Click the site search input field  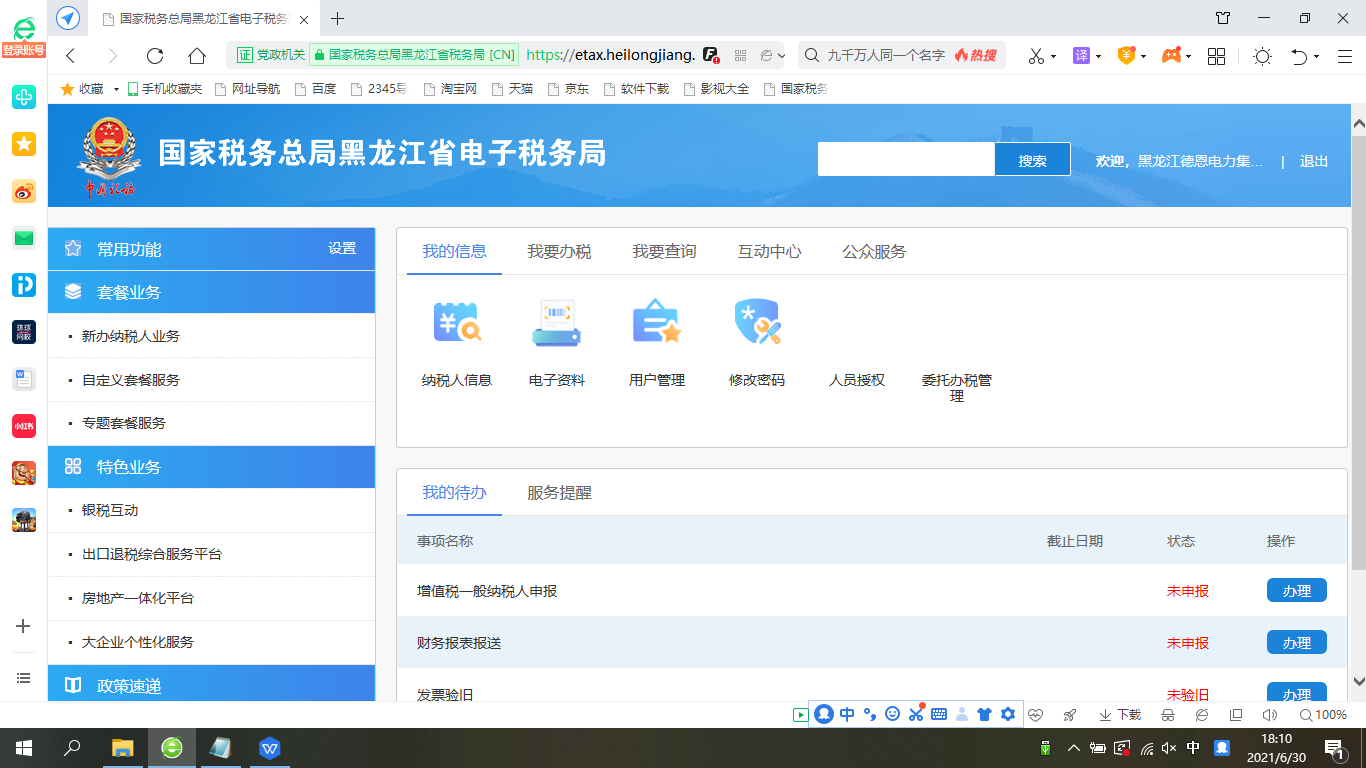tap(905, 160)
